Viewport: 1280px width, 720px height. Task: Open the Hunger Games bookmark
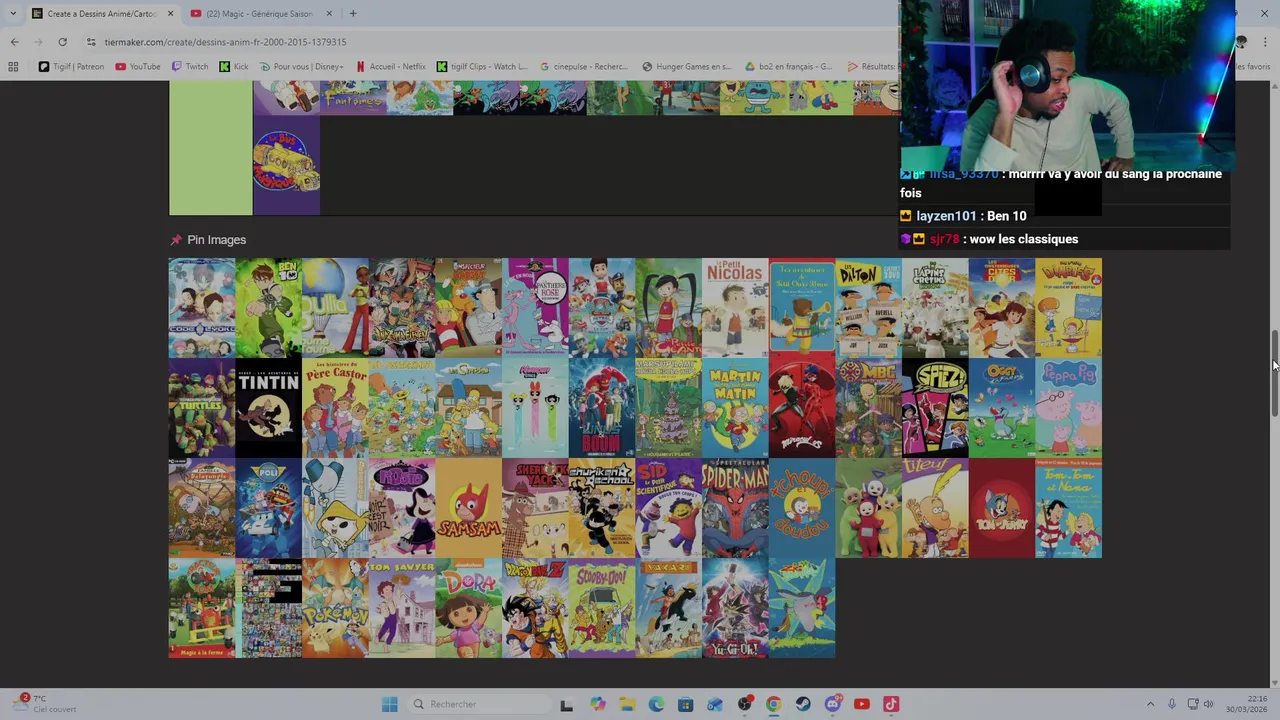coord(687,67)
